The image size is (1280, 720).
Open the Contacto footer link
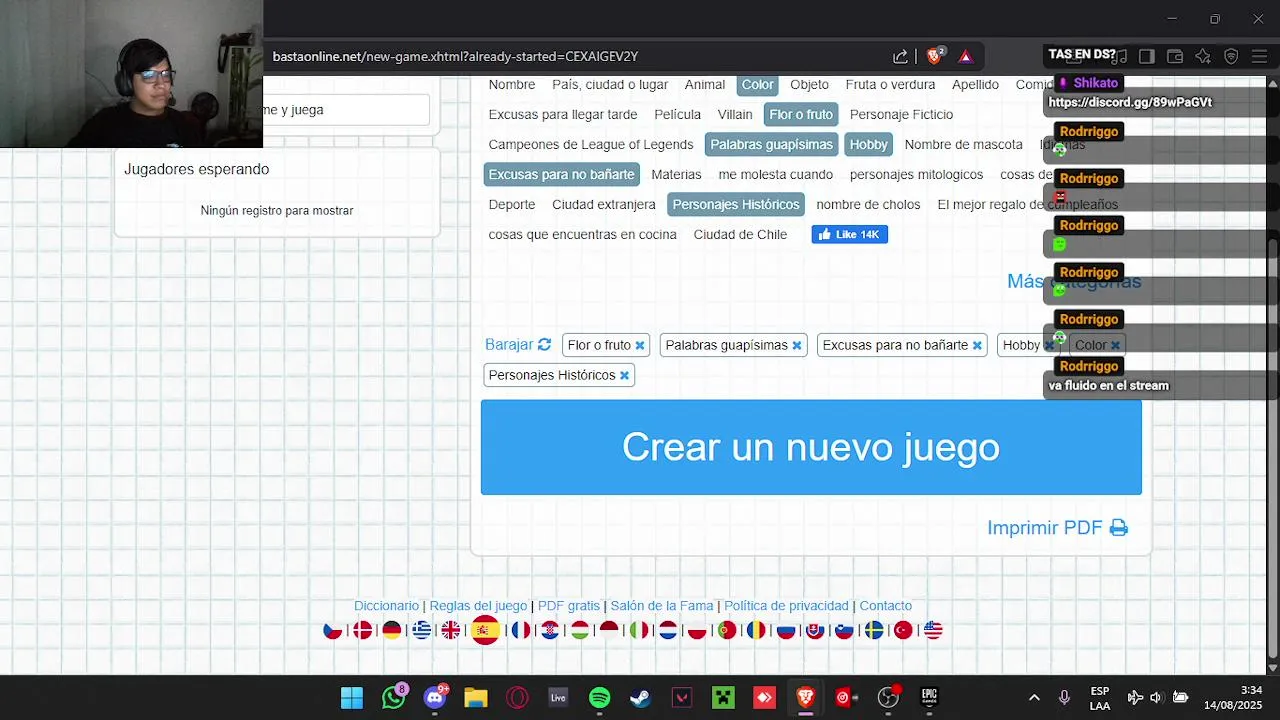(886, 606)
